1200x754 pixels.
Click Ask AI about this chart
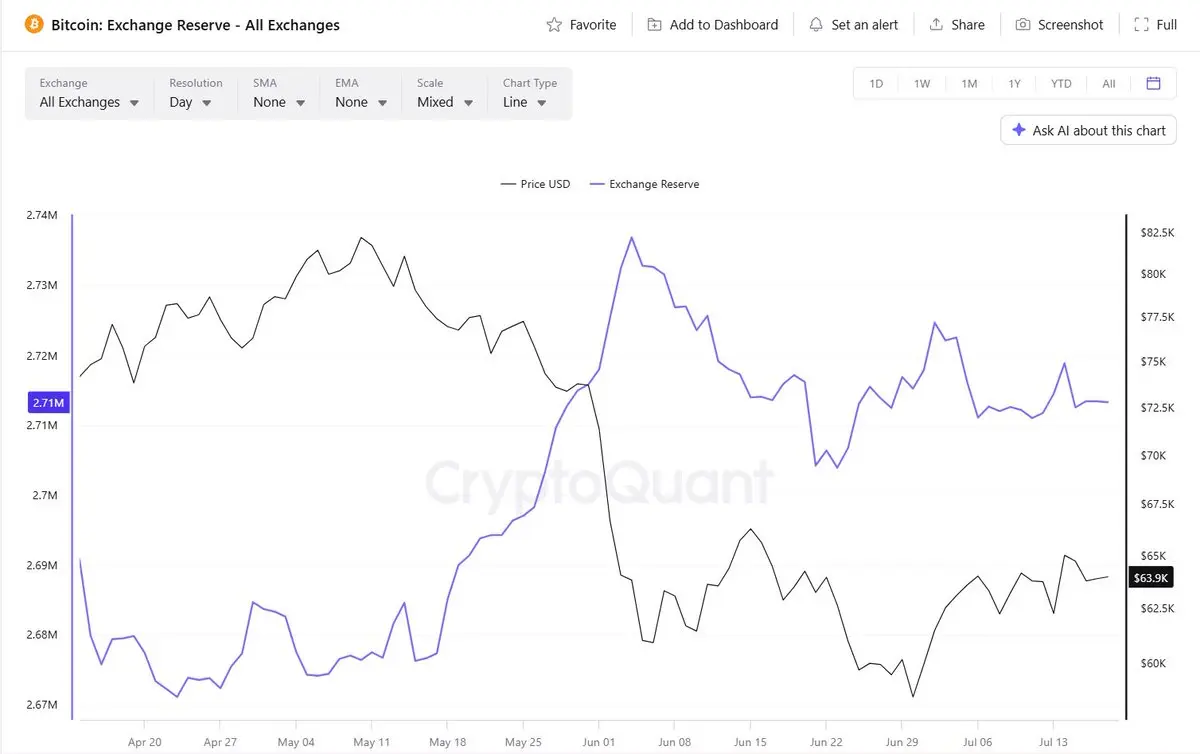(1089, 130)
